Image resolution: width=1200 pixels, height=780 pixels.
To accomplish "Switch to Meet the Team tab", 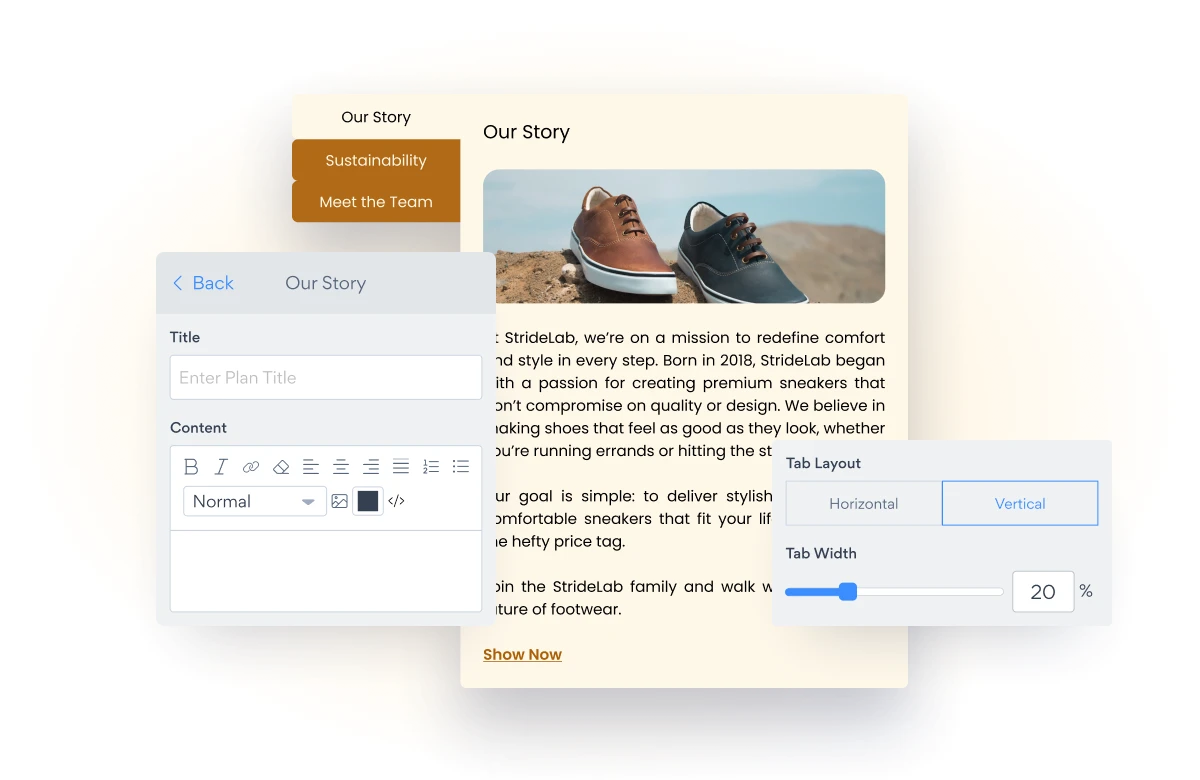I will (376, 202).
